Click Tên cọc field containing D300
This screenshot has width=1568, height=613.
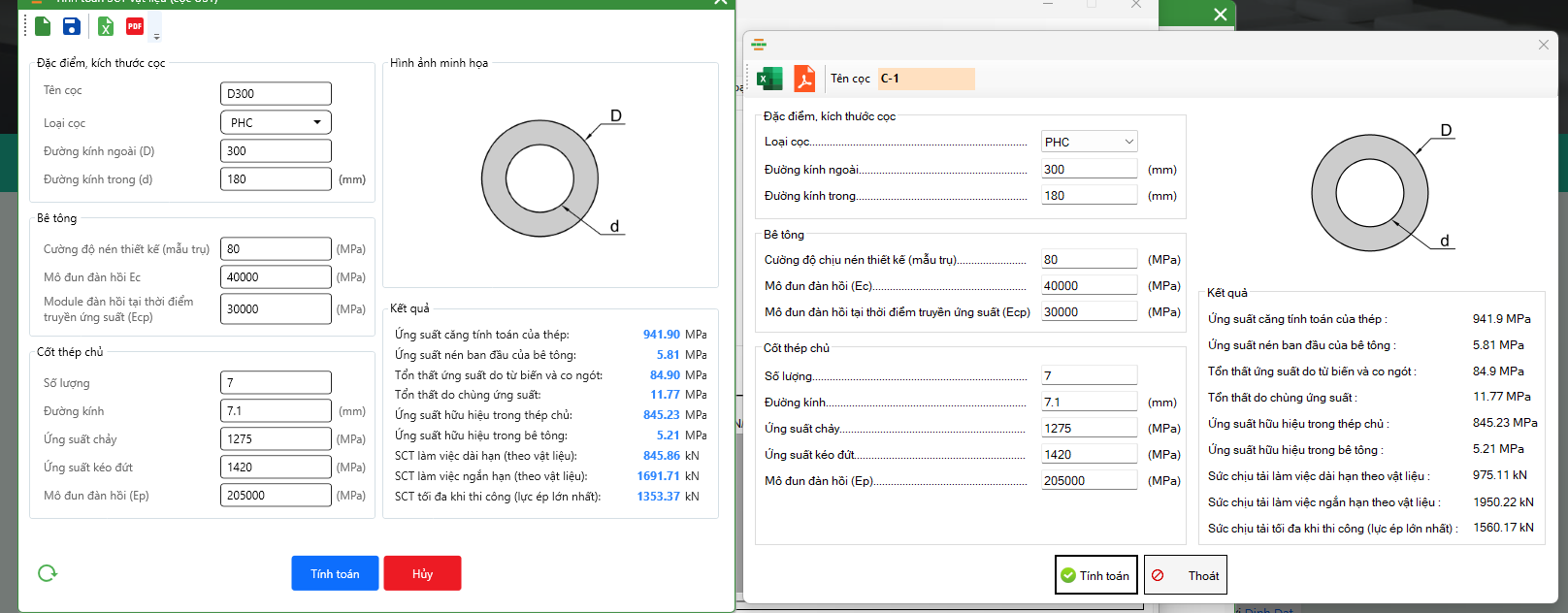(276, 93)
